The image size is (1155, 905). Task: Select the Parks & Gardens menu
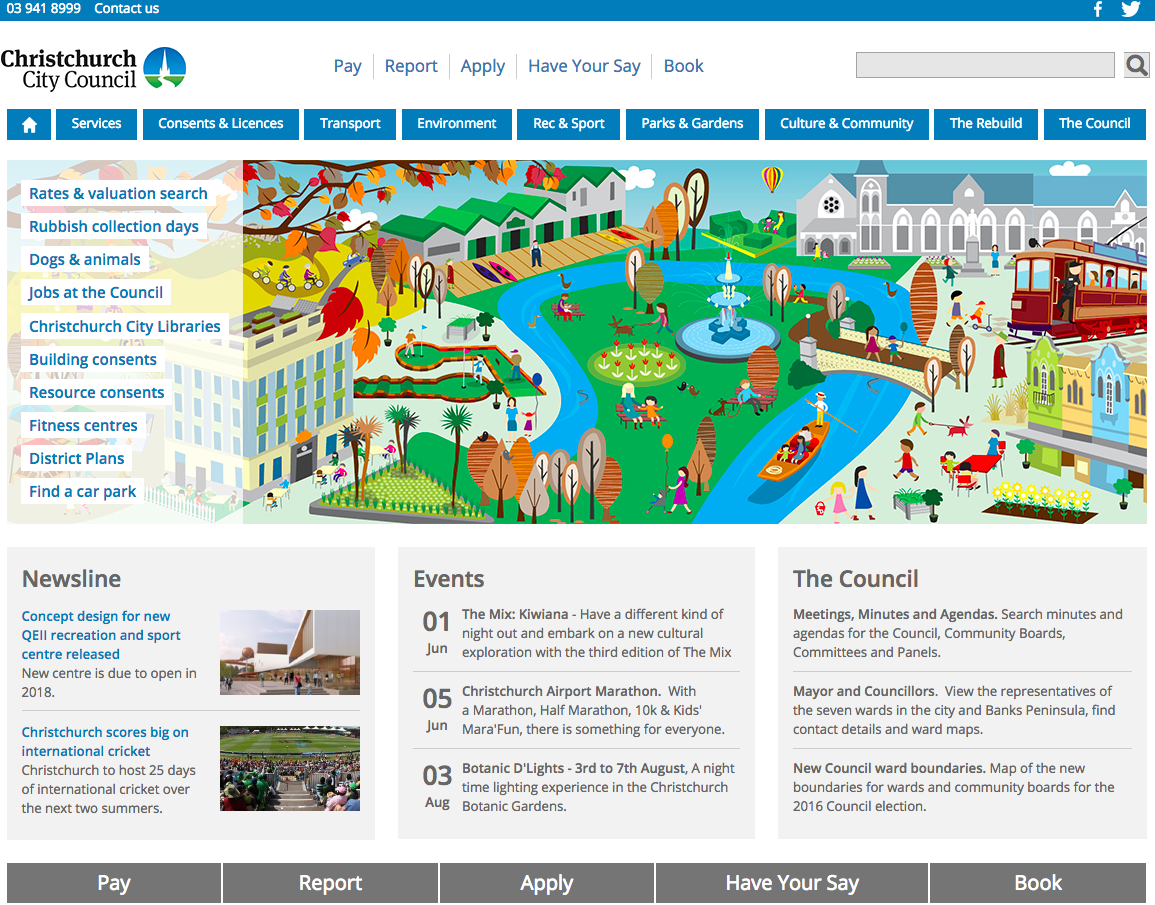(692, 124)
